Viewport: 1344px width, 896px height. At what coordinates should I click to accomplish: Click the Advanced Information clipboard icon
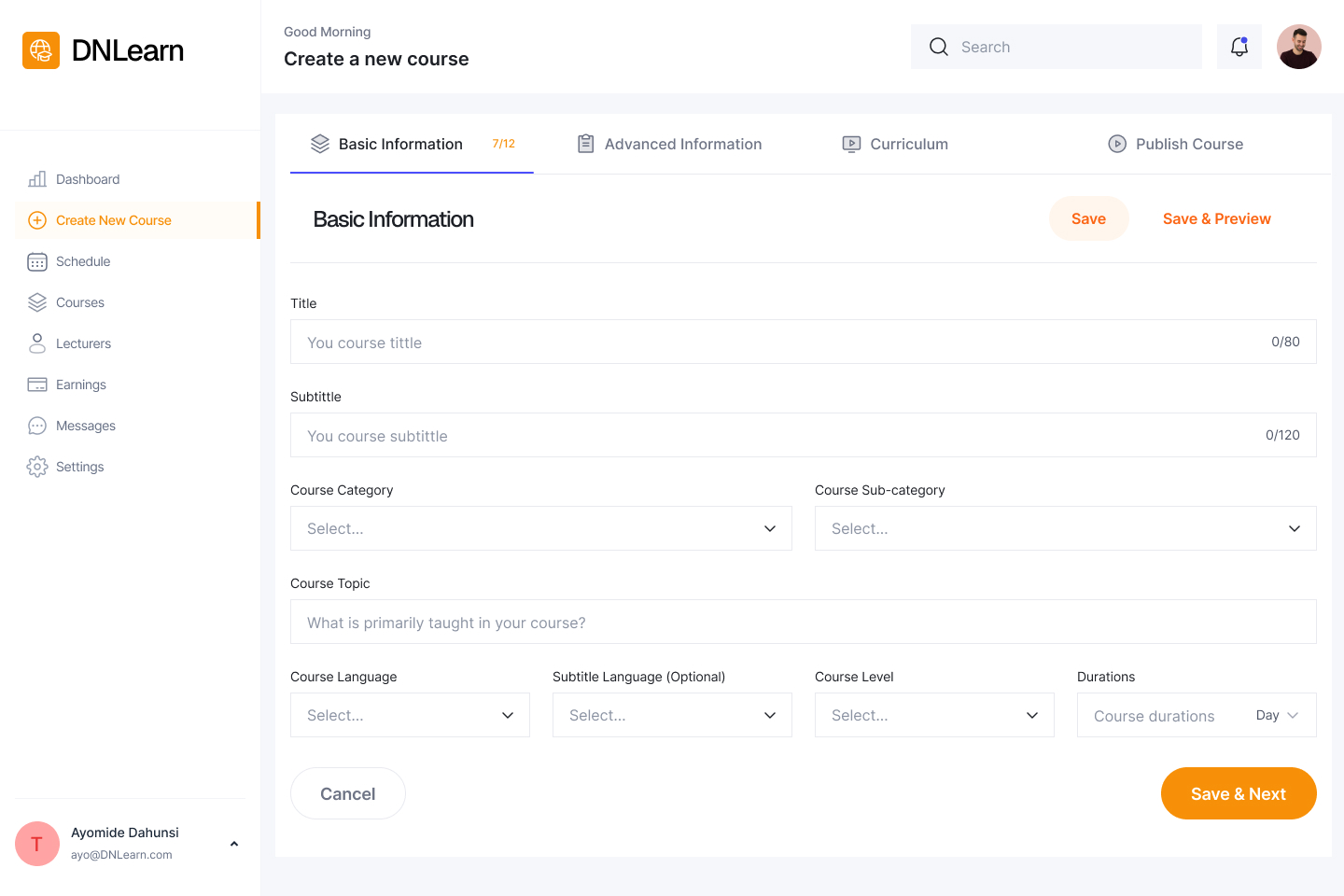click(586, 144)
